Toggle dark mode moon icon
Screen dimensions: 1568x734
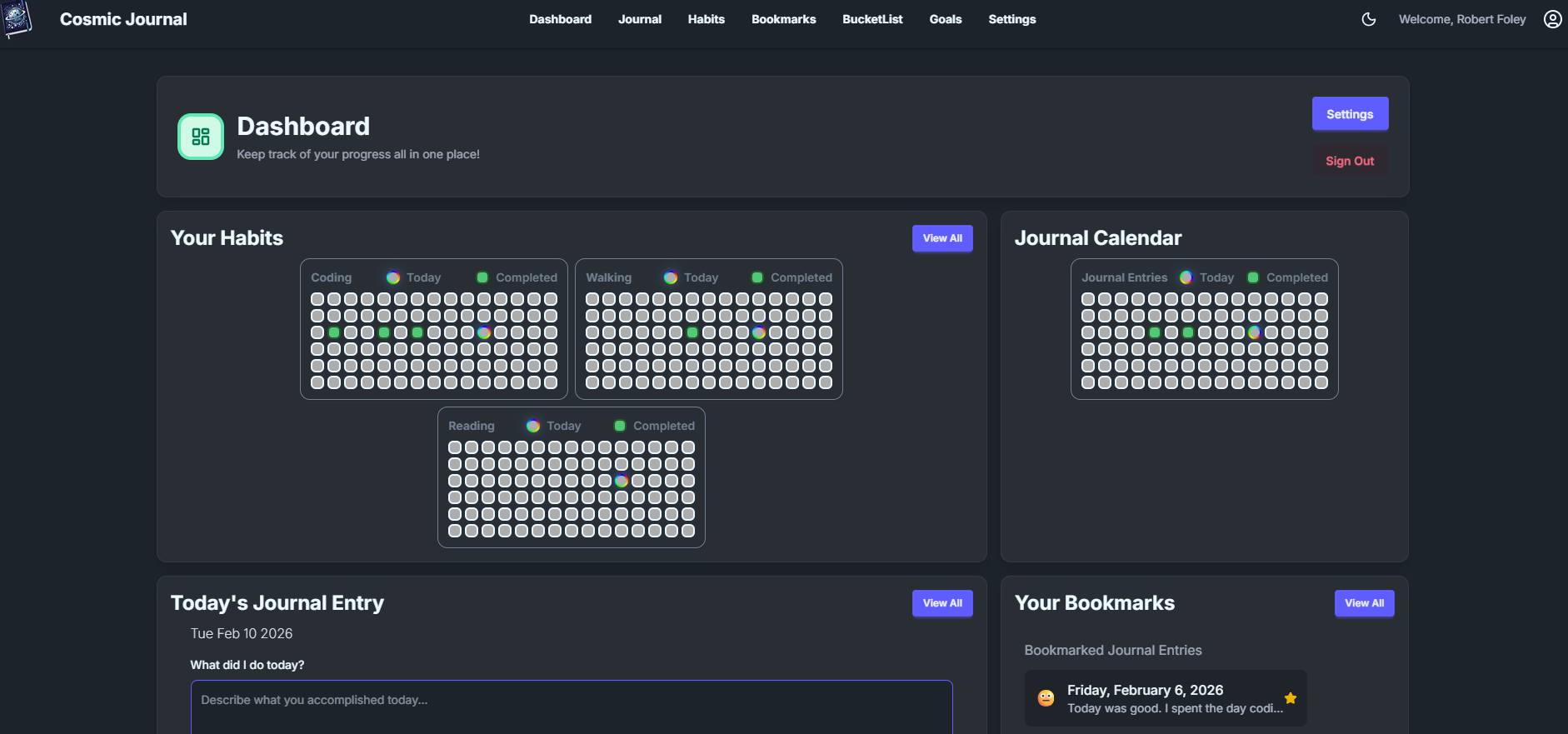1368,19
